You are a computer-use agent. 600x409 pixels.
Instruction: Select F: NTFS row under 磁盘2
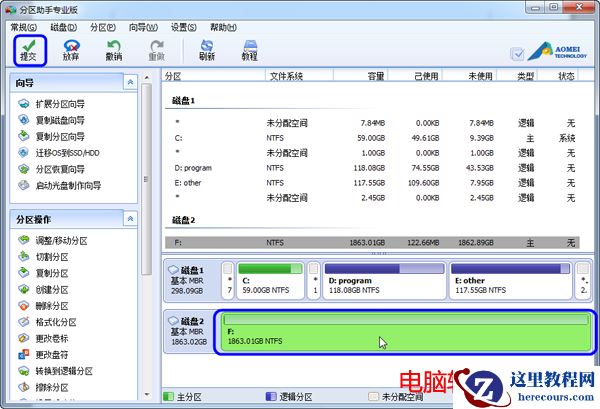[372, 243]
